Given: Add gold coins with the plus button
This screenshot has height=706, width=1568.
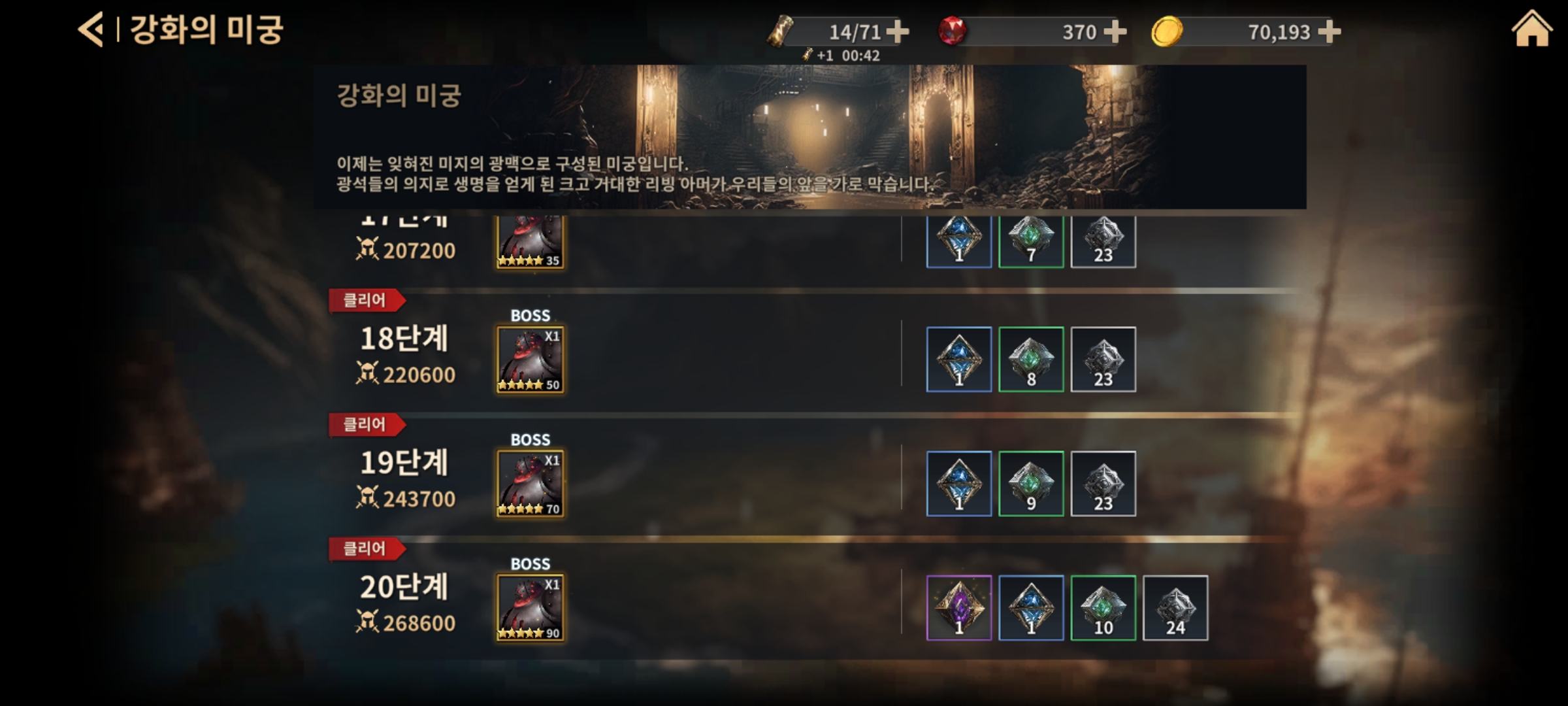Looking at the screenshot, I should click(x=1329, y=31).
